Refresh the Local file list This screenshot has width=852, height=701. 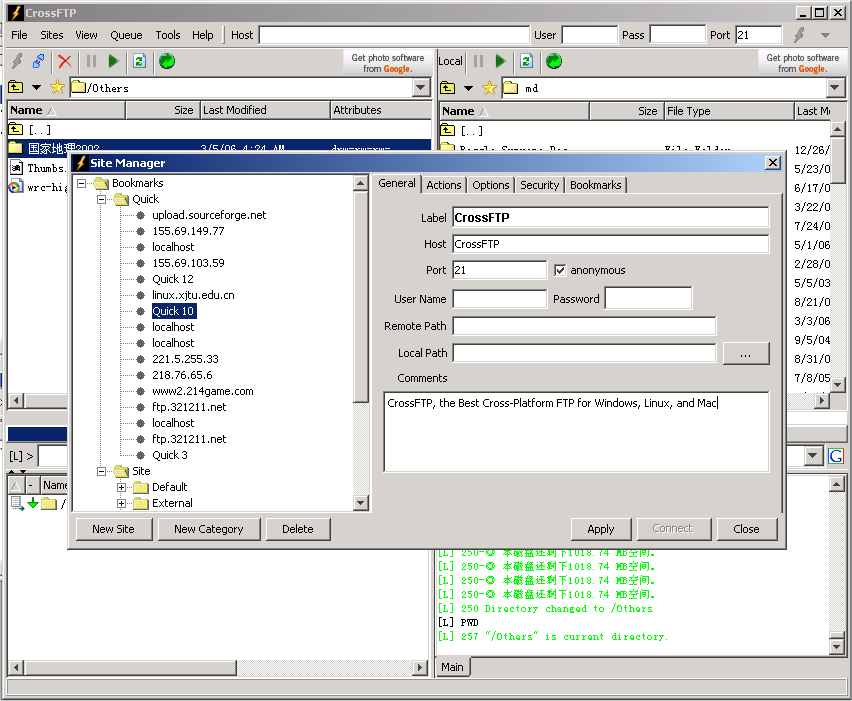click(x=527, y=61)
